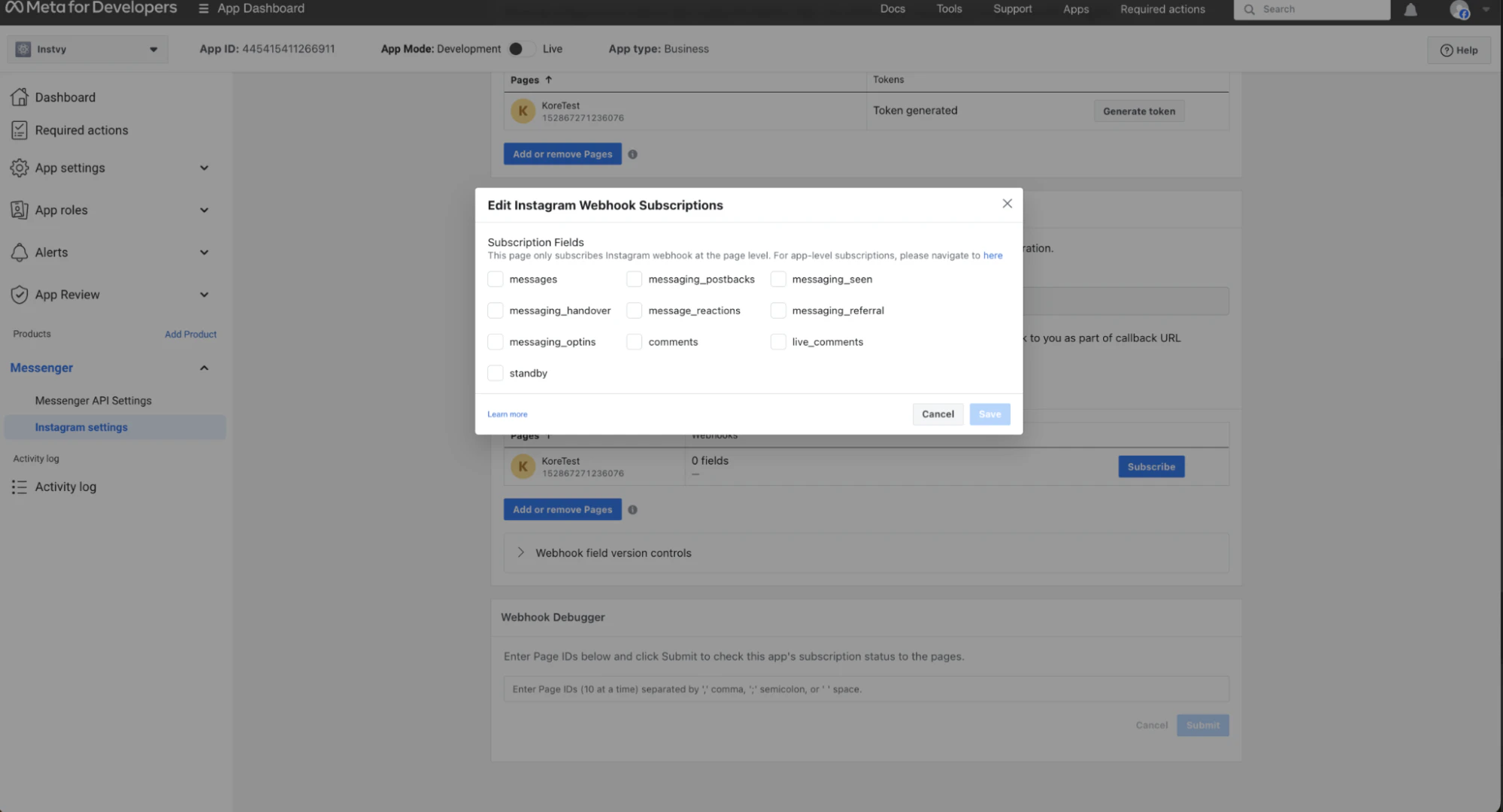Open the Instvy app selector dropdown
Viewport: 1503px width, 812px height.
(87, 50)
